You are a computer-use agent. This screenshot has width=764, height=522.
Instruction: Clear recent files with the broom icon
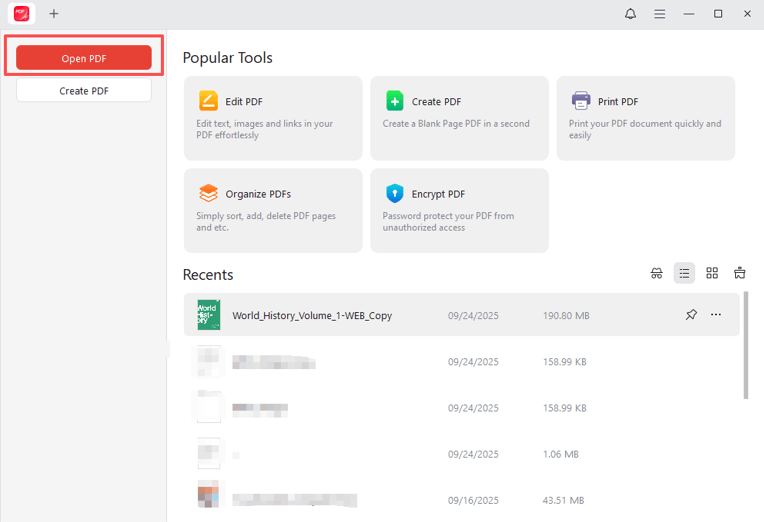click(x=740, y=273)
